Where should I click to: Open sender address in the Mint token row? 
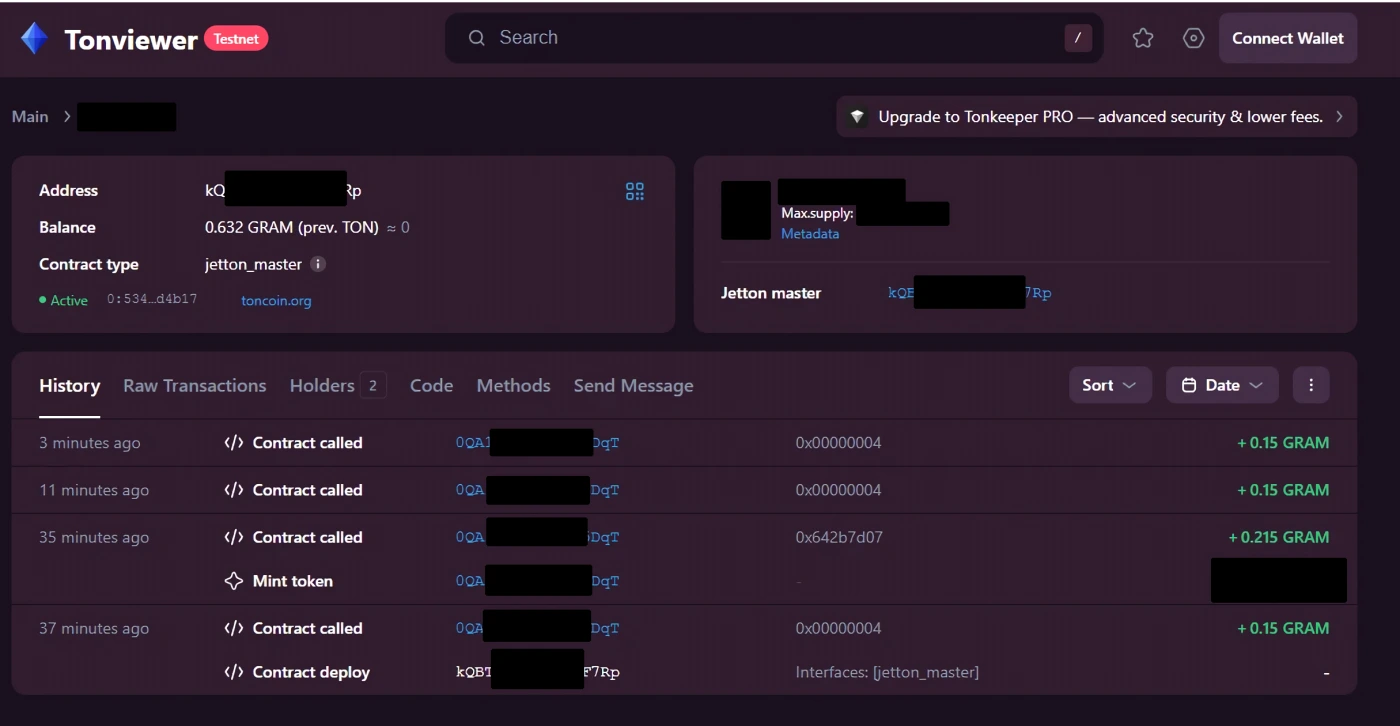(538, 581)
